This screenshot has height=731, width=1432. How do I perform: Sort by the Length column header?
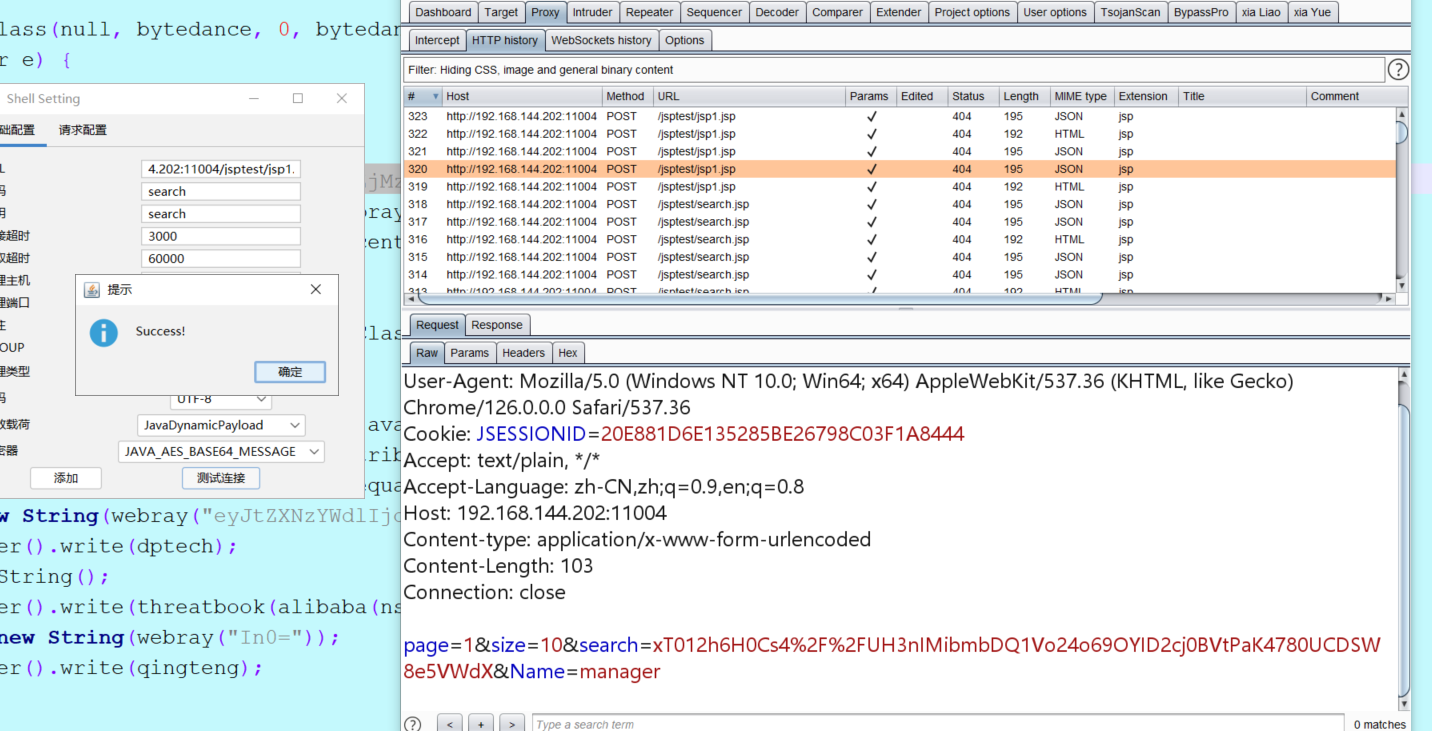1023,97
